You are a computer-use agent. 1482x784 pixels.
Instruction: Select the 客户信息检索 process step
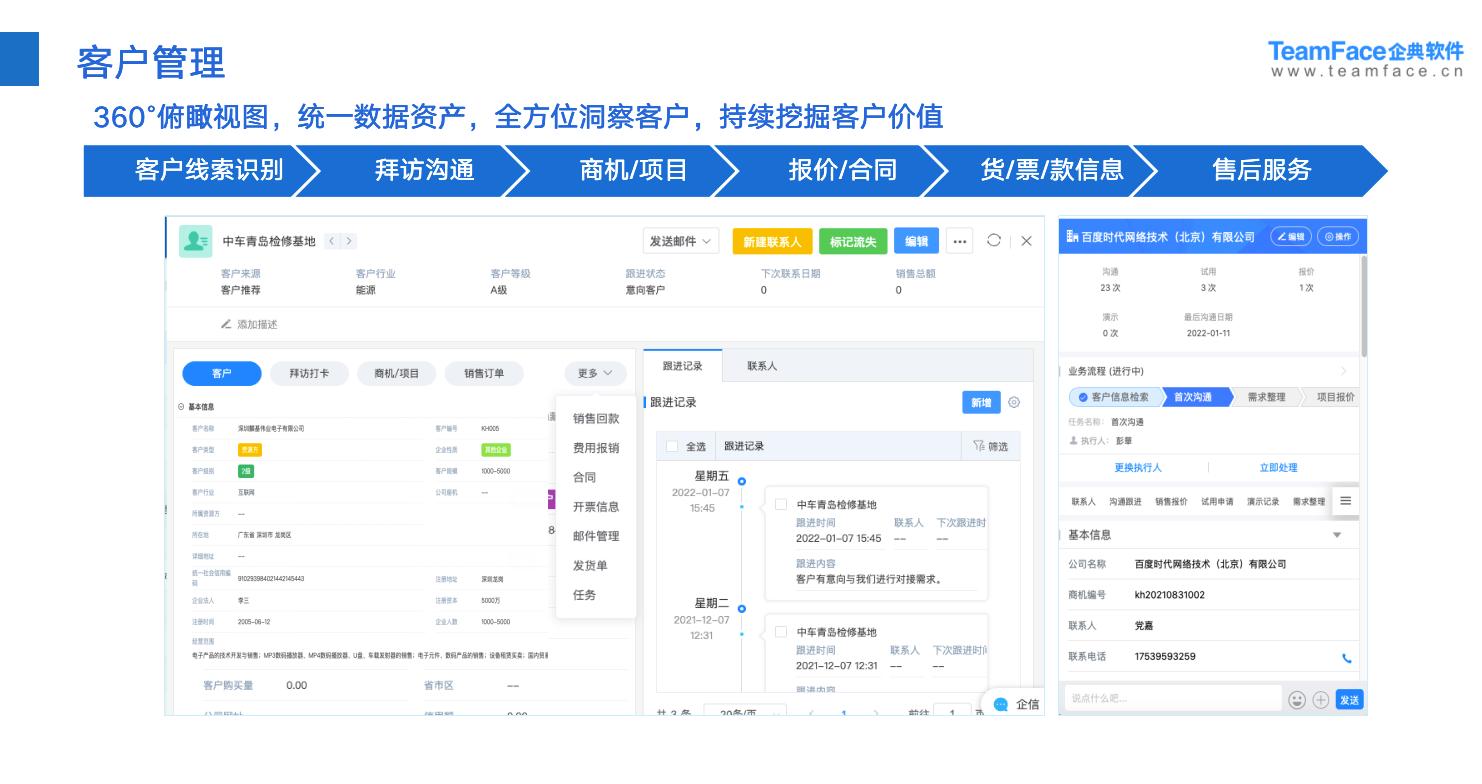pyautogui.click(x=1115, y=397)
